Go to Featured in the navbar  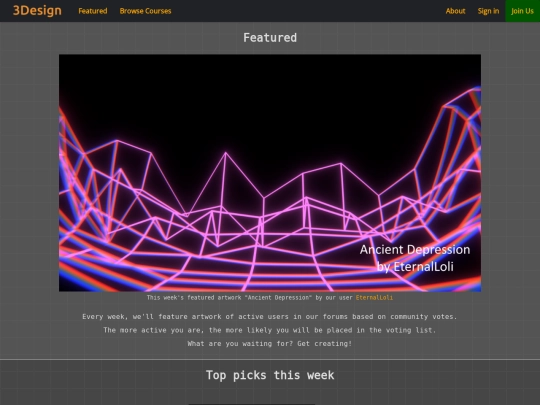pos(93,11)
